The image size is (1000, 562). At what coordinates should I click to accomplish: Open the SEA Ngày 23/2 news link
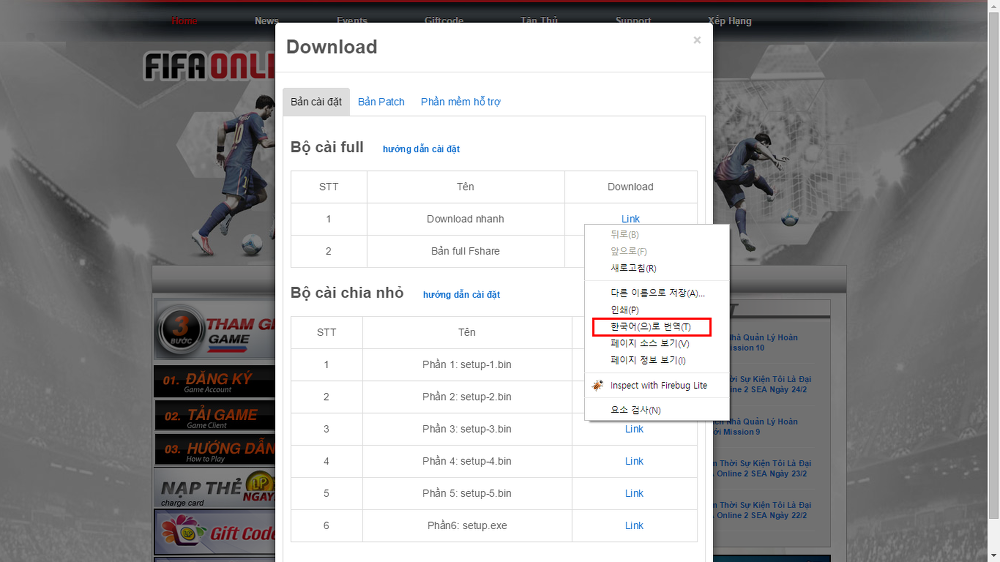[762, 468]
